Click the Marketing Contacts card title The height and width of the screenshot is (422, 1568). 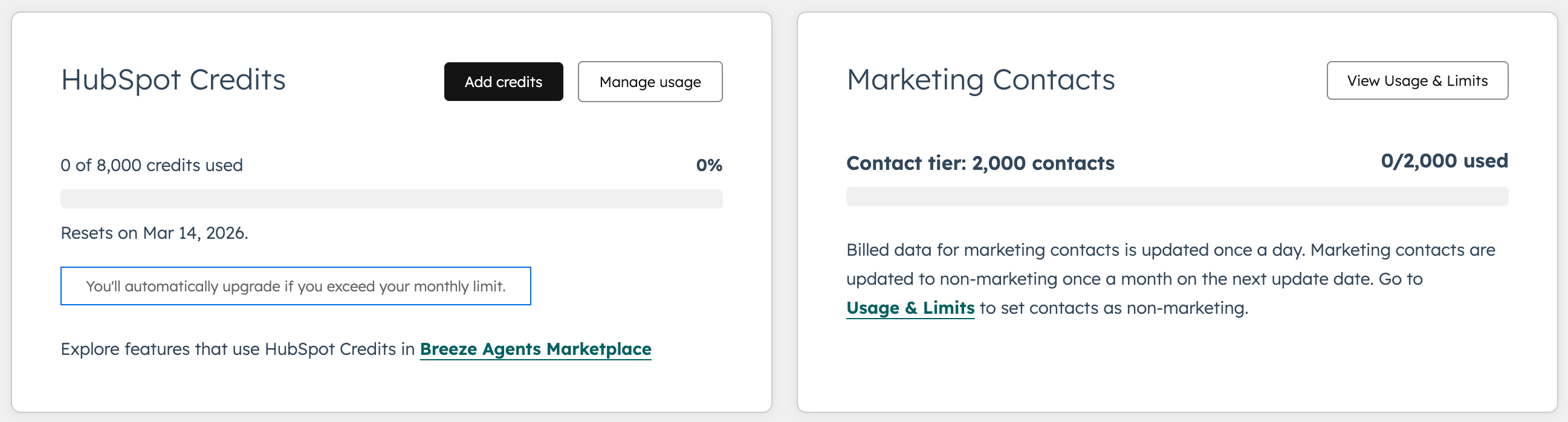[980, 79]
